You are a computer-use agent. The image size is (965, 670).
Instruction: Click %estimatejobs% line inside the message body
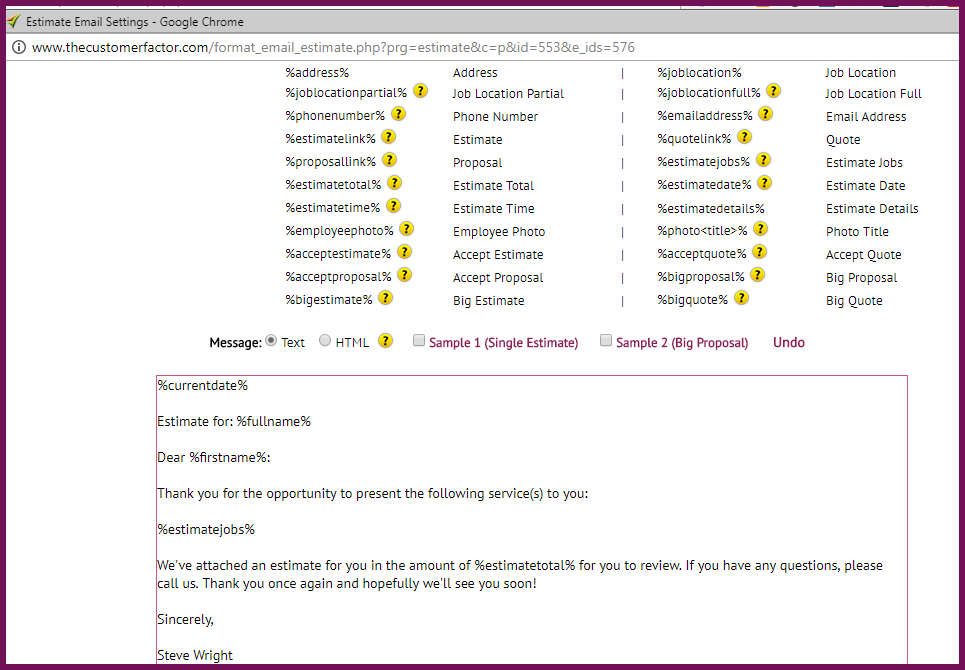(206, 530)
